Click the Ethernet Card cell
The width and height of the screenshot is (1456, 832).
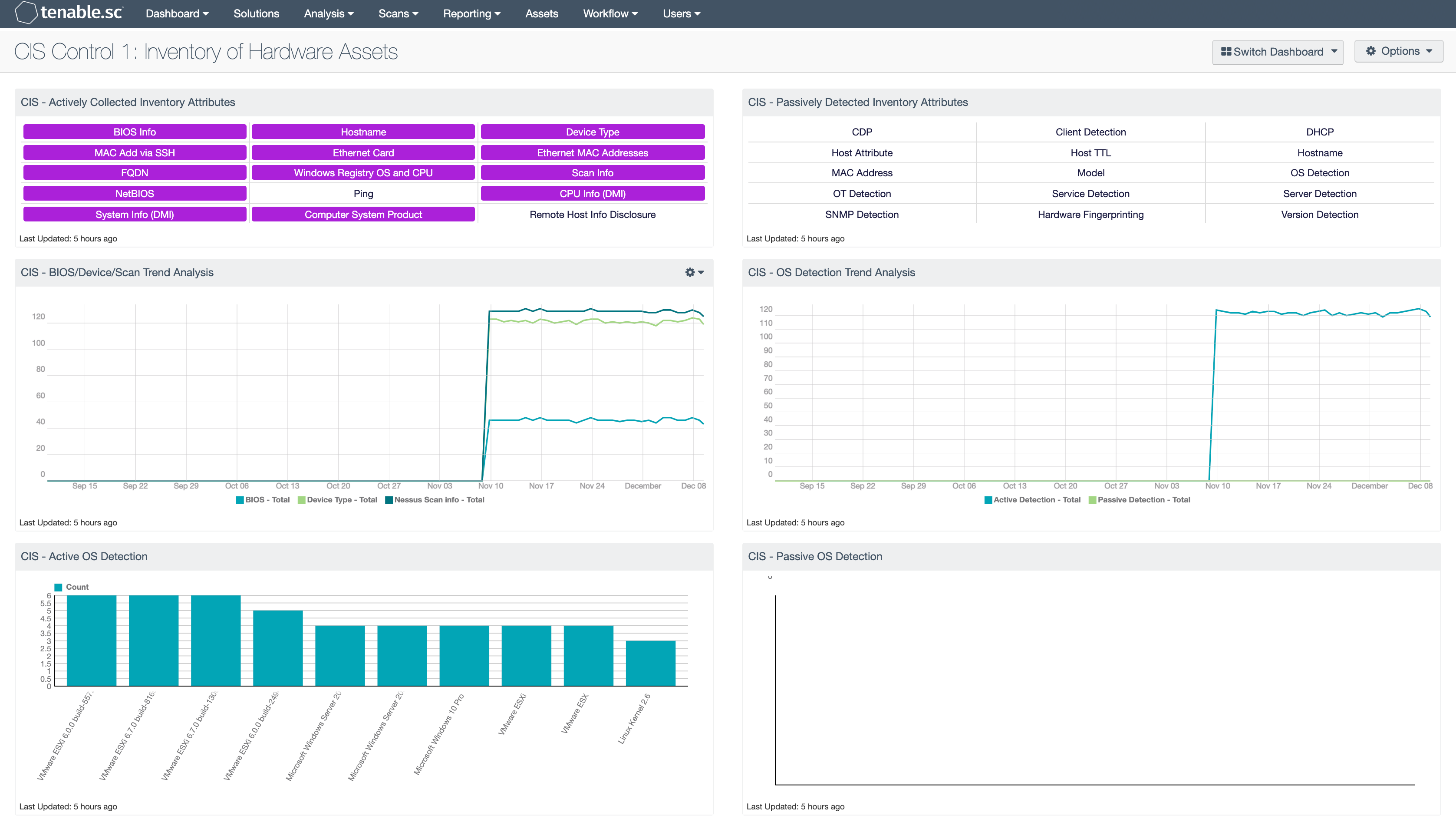click(363, 152)
